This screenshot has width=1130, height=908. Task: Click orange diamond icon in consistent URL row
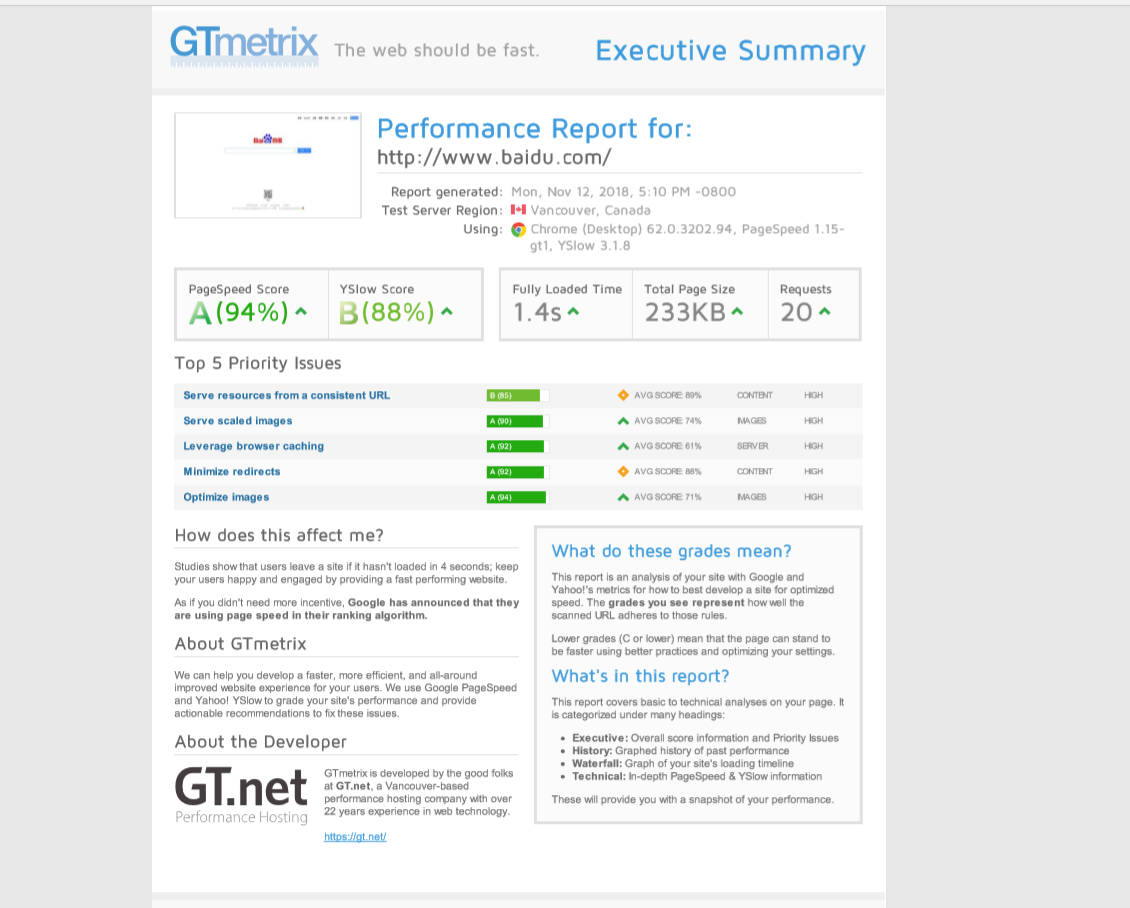click(623, 395)
